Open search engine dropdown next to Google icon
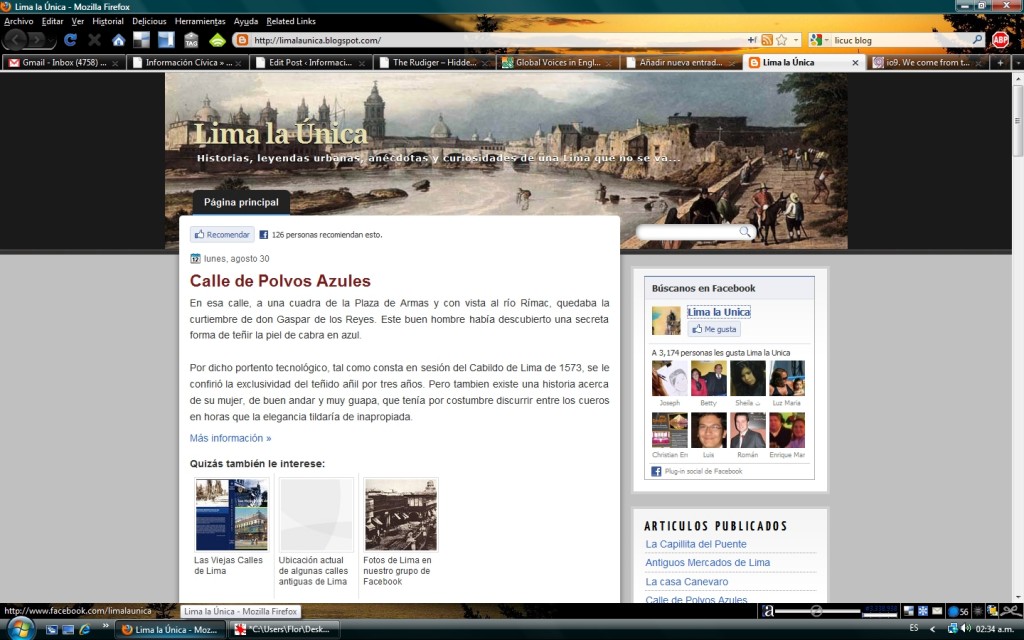This screenshot has width=1024, height=640. click(826, 40)
